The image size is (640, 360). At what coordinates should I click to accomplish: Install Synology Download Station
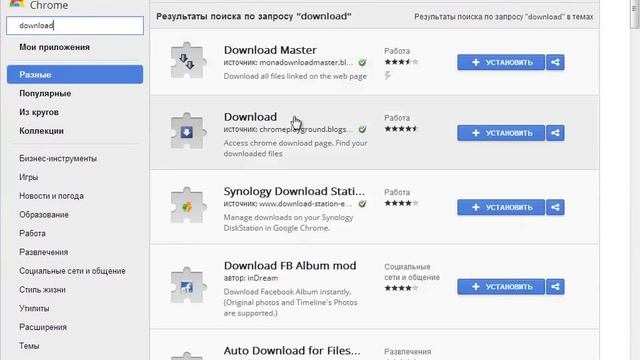coord(501,207)
